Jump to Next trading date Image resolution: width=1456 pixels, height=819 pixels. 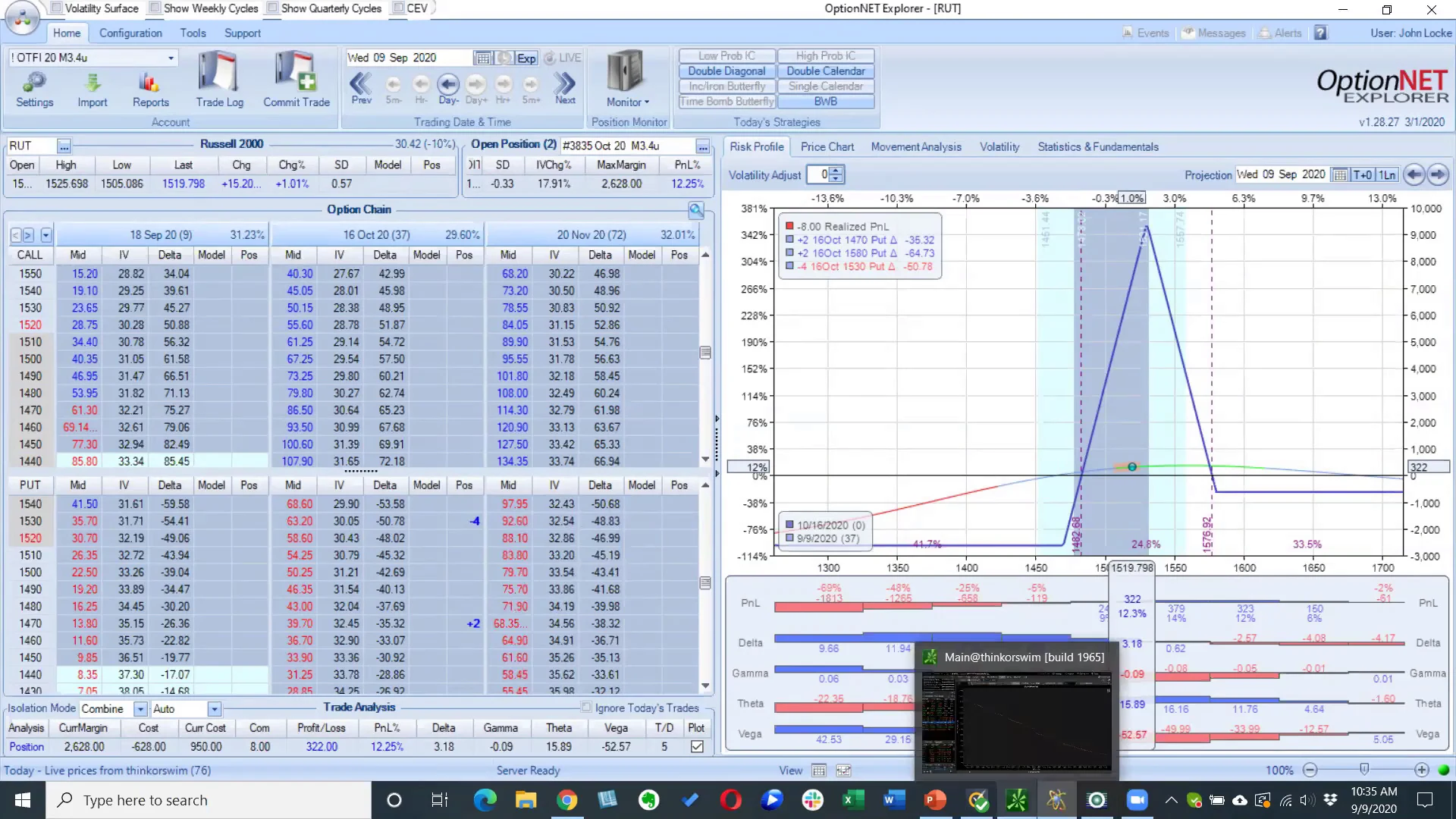pos(565,88)
